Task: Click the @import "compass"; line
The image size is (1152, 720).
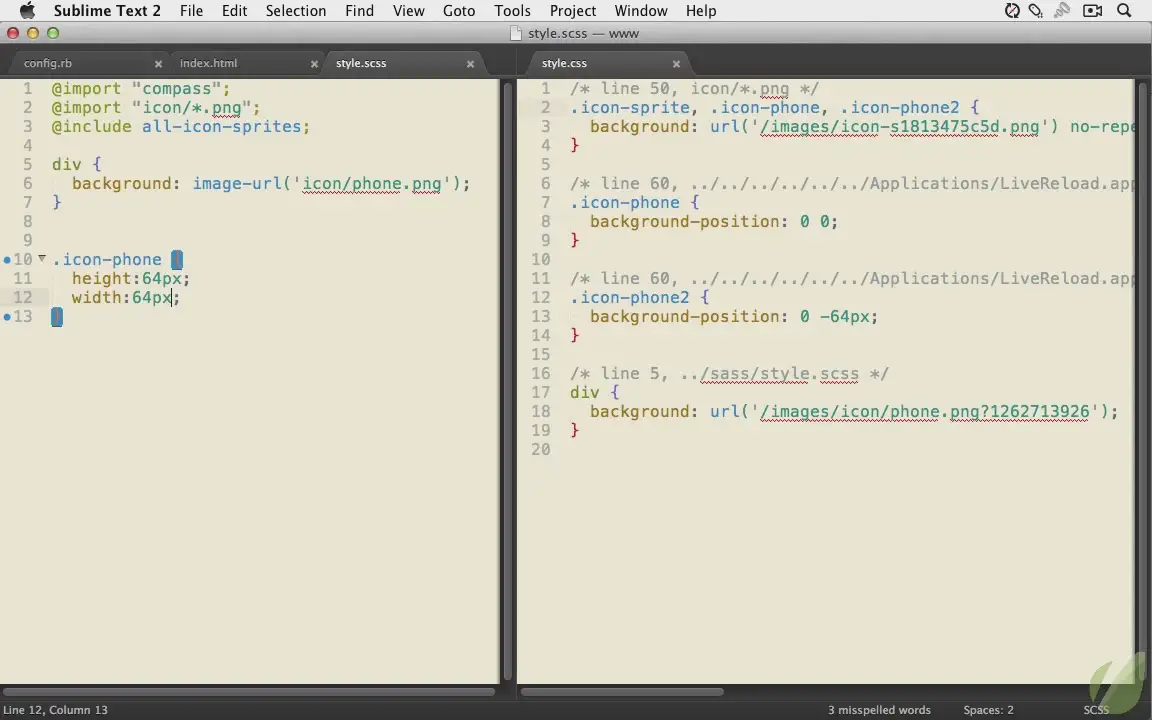Action: coord(141,89)
